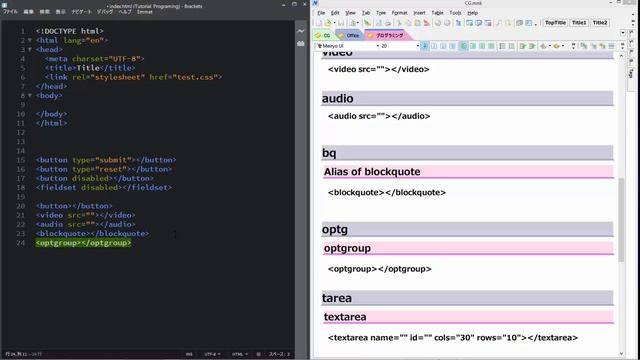Viewport: 640px width, 360px height.
Task: Click the scroll up arrow of the note scrollbar
Action: click(x=621, y=56)
